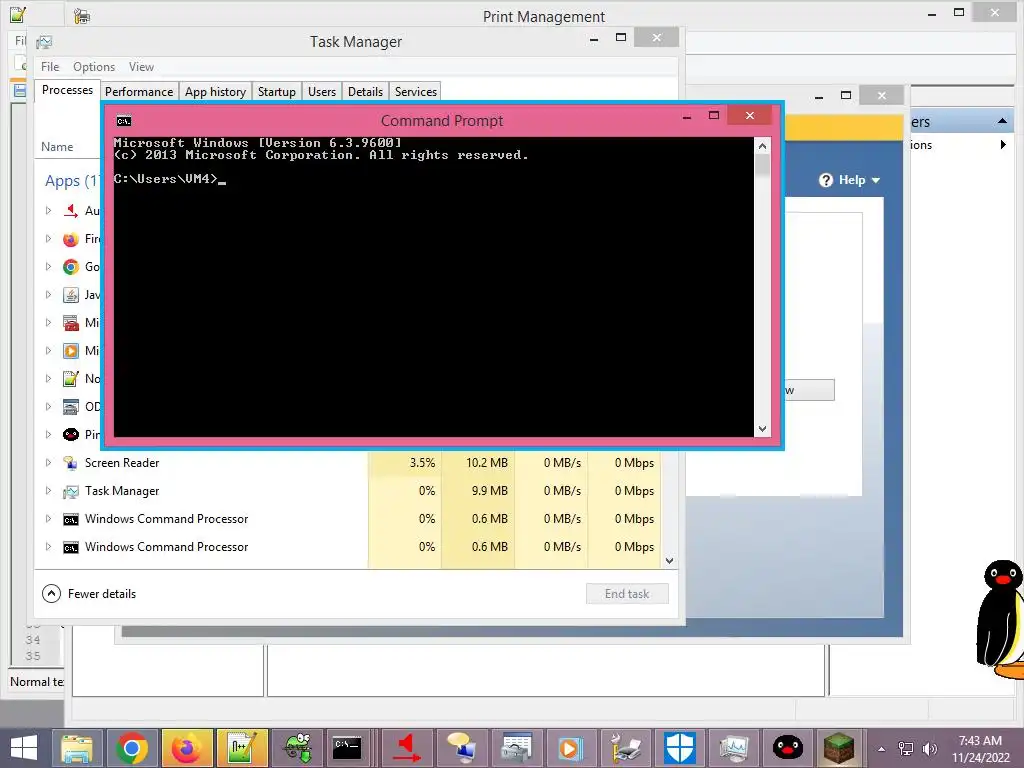Viewport: 1024px width, 768px height.
Task: Click the Print Management printer taskbar icon
Action: point(626,748)
